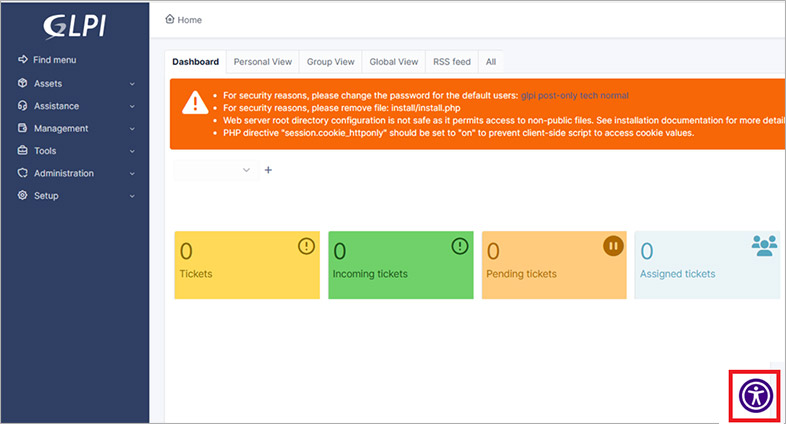Open the dashboard selector dropdown
Image resolution: width=786 pixels, height=424 pixels.
[216, 170]
